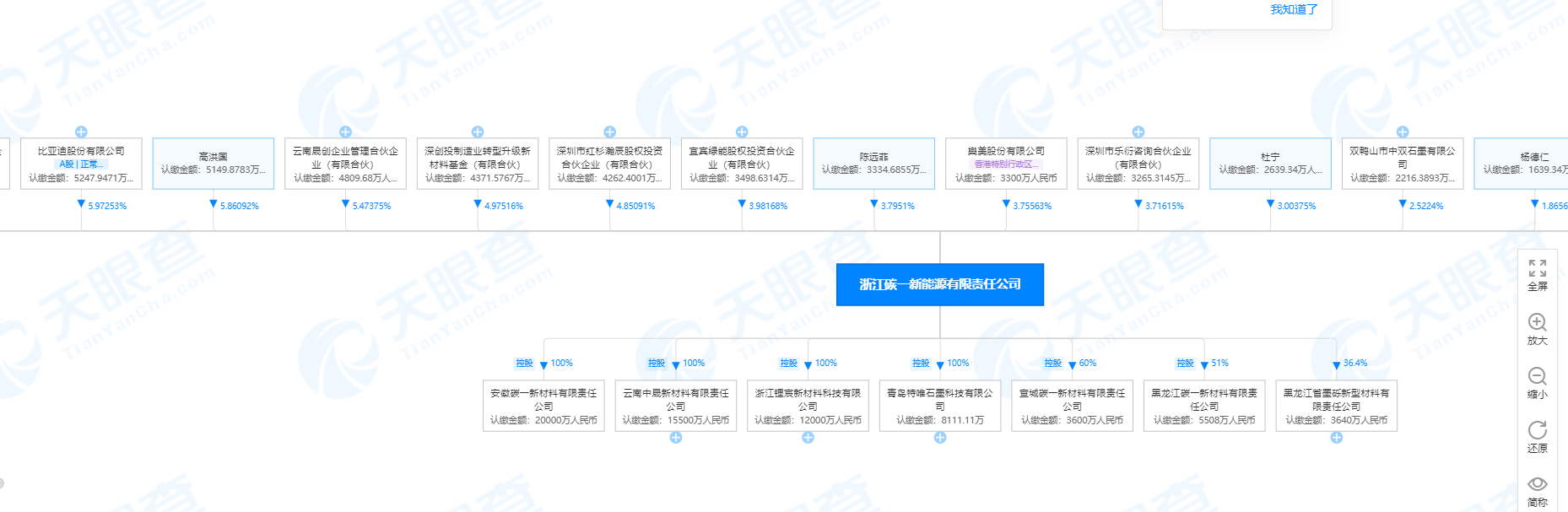The image size is (1568, 512).
Task: Open the 深圳市乐衍咨询合伙企业 card
Action: 1138,164
